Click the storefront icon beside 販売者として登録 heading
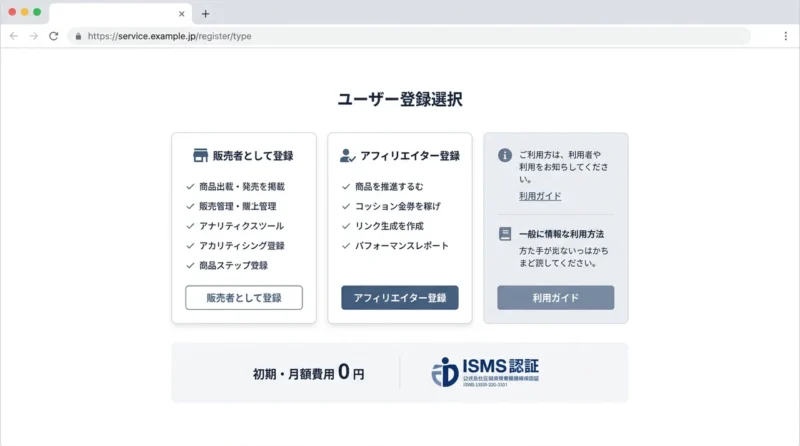This screenshot has height=446, width=800. 201,155
